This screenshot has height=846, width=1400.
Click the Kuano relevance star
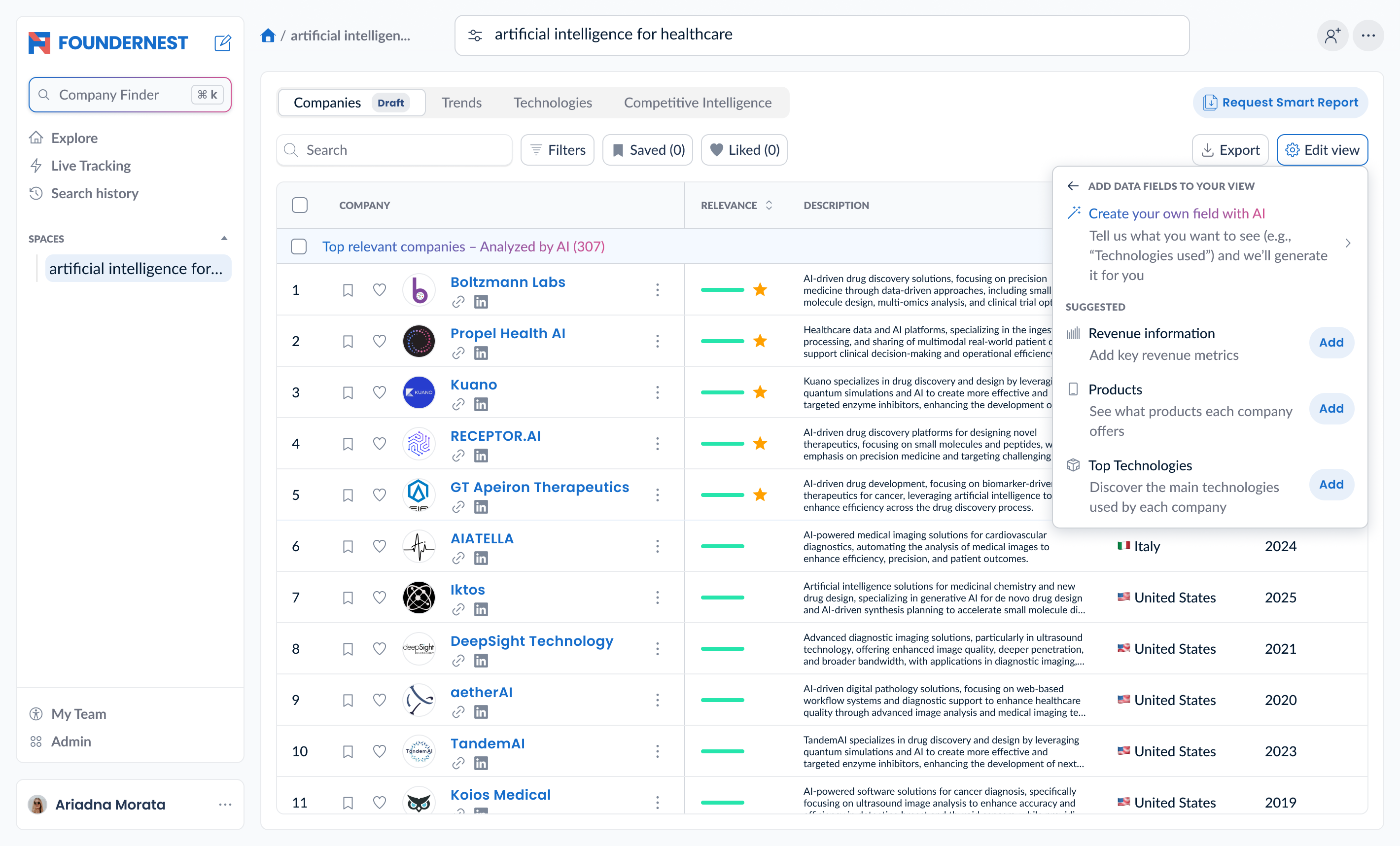click(x=760, y=392)
